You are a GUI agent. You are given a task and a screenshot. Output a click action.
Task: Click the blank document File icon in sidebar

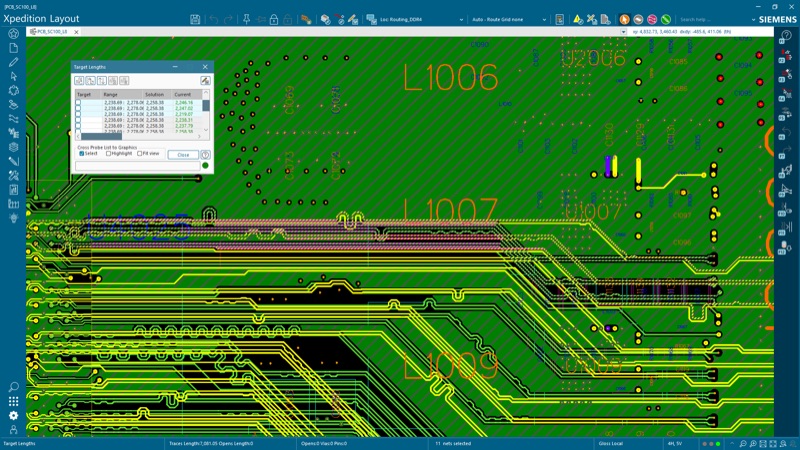[13, 48]
